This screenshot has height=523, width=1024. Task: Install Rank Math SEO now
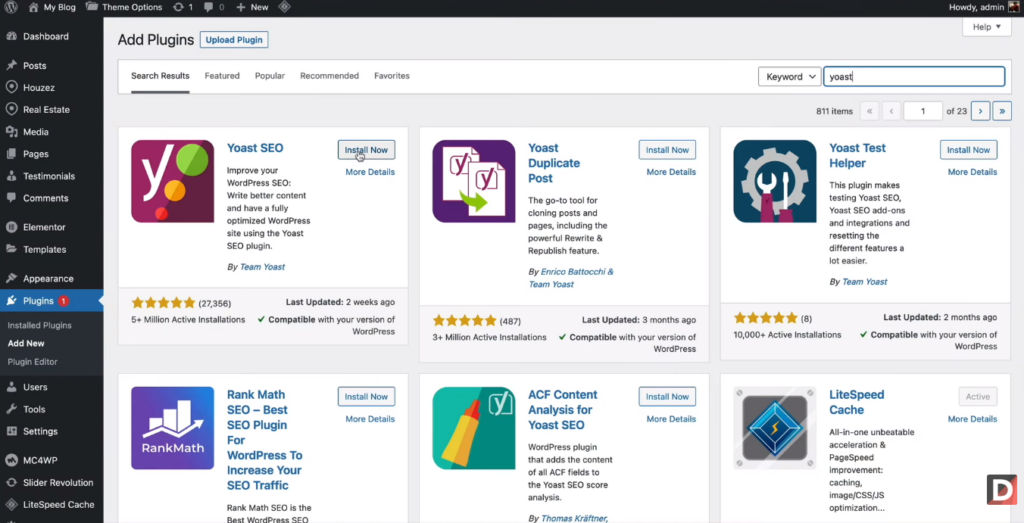366,396
